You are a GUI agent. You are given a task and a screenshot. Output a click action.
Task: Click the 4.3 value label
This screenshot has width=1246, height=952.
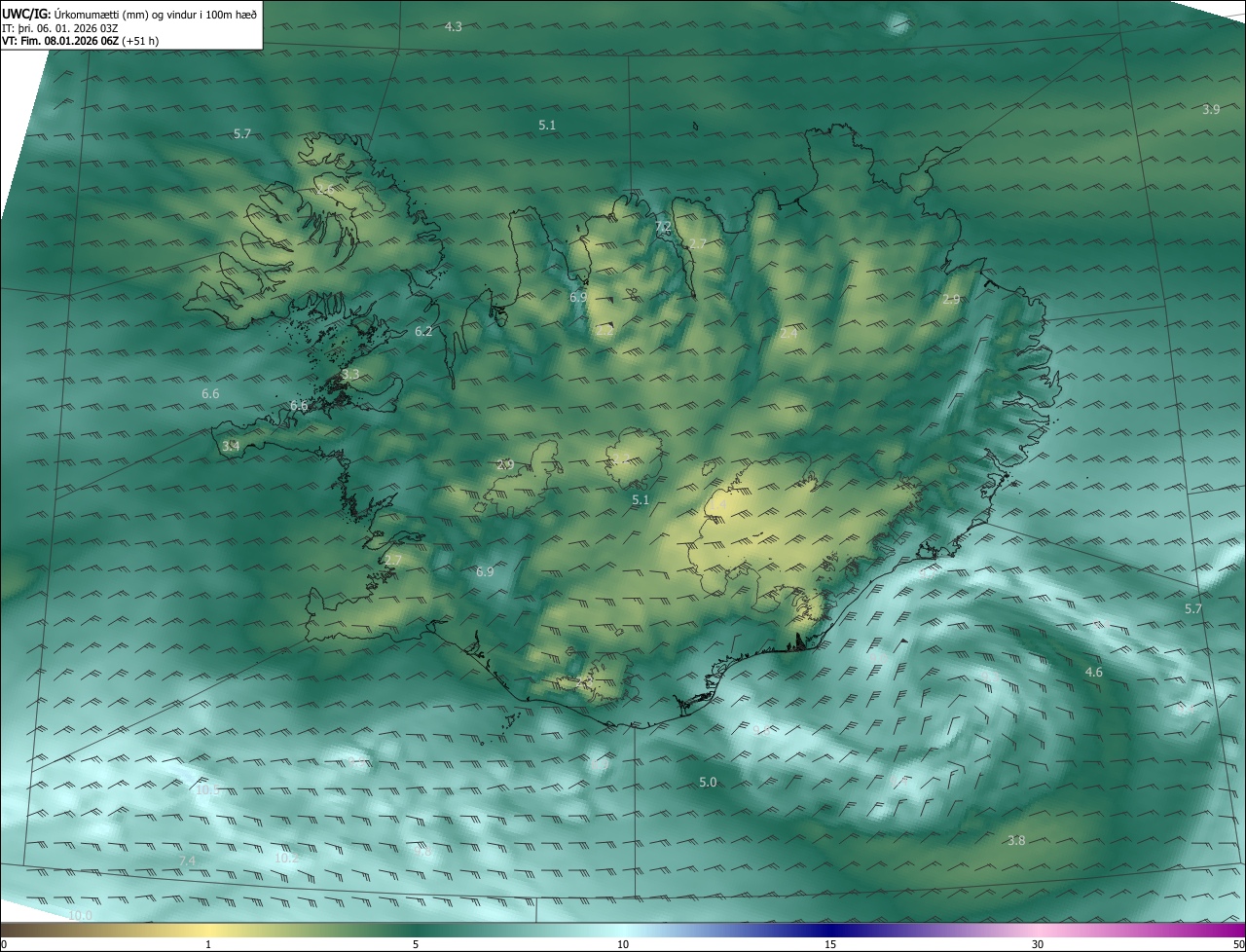click(454, 26)
